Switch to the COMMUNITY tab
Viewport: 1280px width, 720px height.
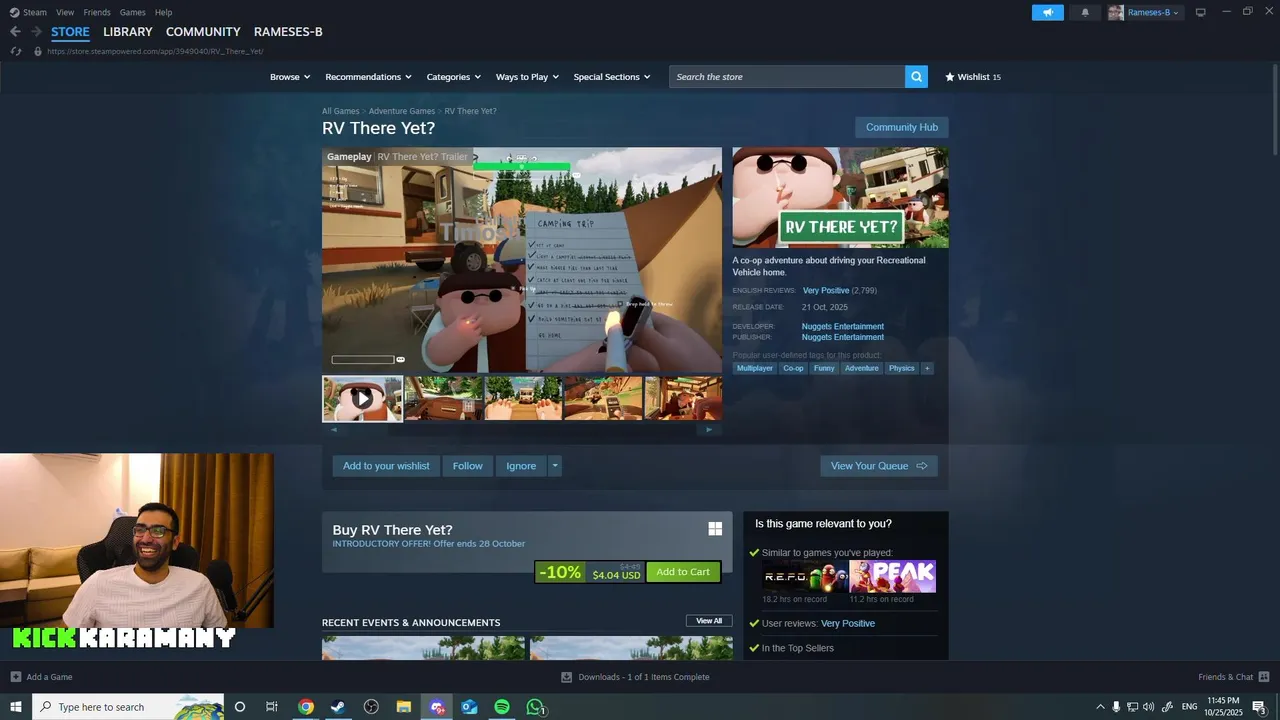coord(203,32)
